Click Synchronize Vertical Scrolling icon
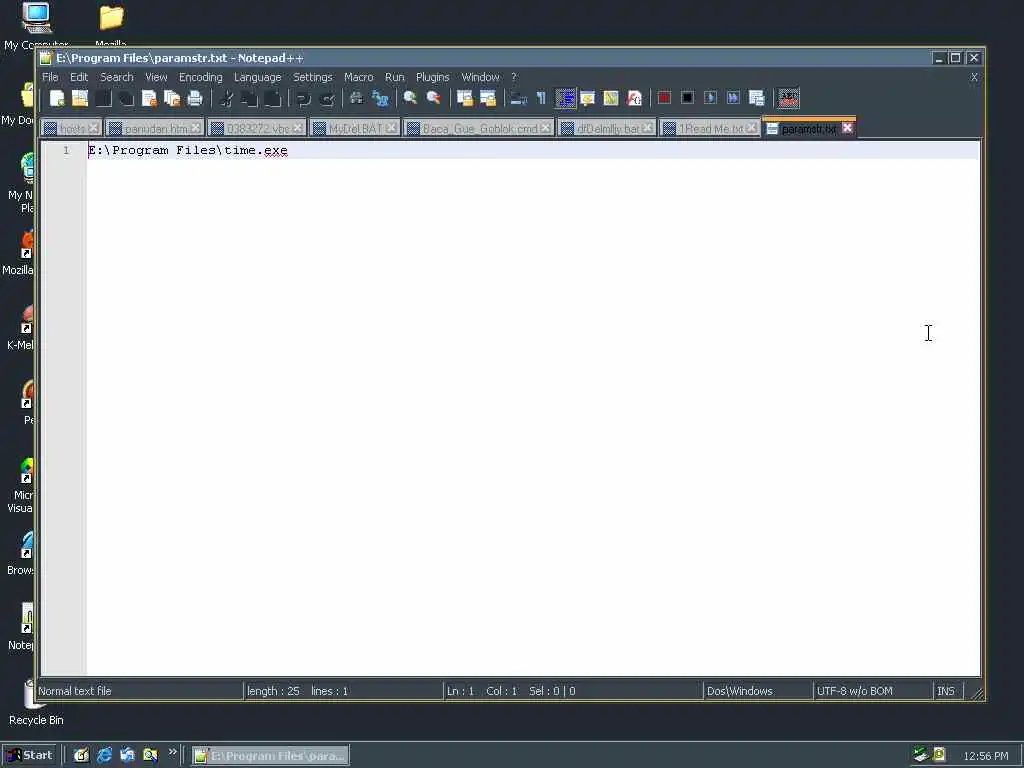Image resolution: width=1024 pixels, height=768 pixels. pyautogui.click(x=464, y=98)
